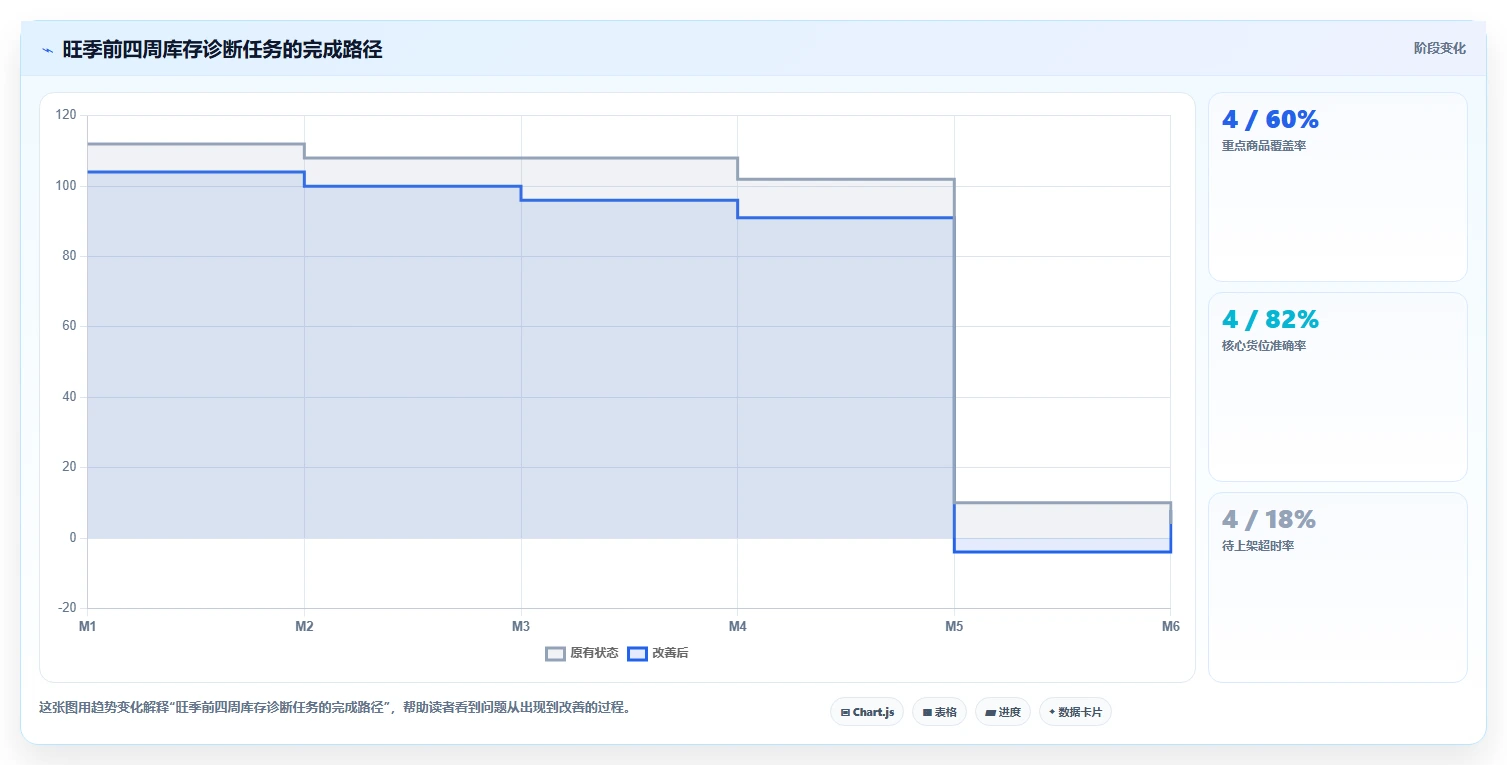Click the gray 原有状态 legend swatch
The width and height of the screenshot is (1507, 765).
555,654
